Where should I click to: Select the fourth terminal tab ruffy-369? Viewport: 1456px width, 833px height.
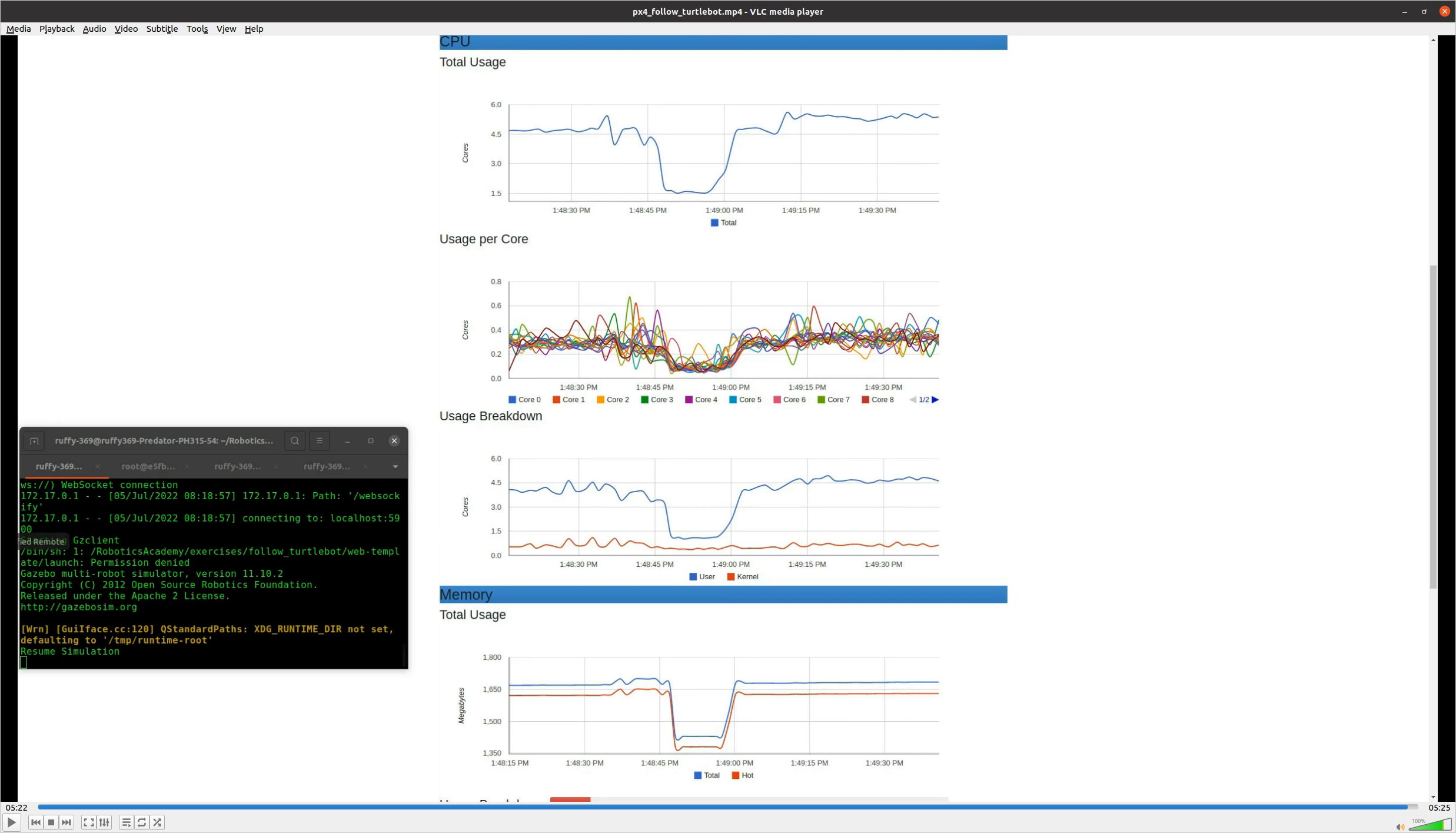327,466
